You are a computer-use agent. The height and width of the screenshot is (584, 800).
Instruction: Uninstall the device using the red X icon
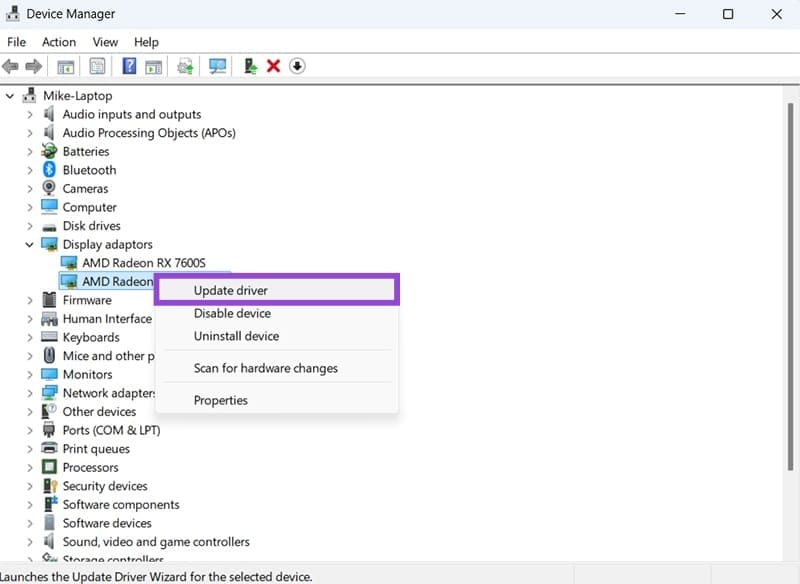coord(274,66)
